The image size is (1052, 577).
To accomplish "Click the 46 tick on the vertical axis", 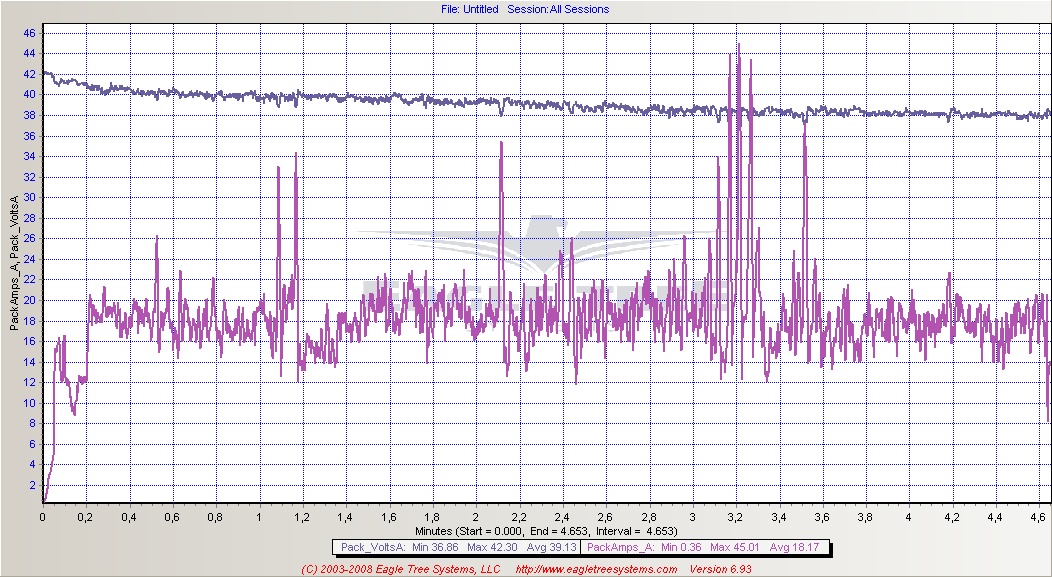I will 29,33.
